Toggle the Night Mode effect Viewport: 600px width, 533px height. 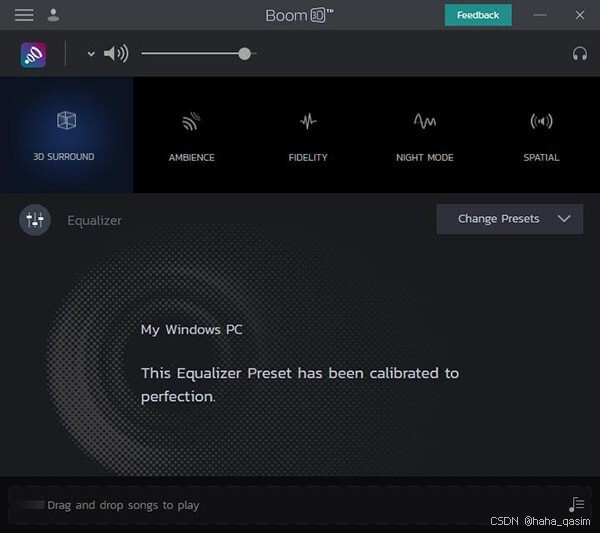pyautogui.click(x=425, y=135)
